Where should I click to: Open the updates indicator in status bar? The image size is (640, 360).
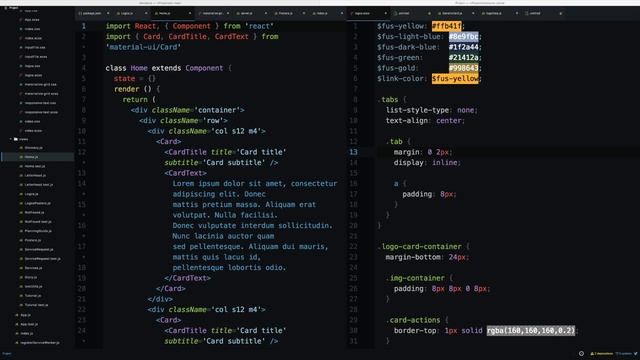click(623, 353)
